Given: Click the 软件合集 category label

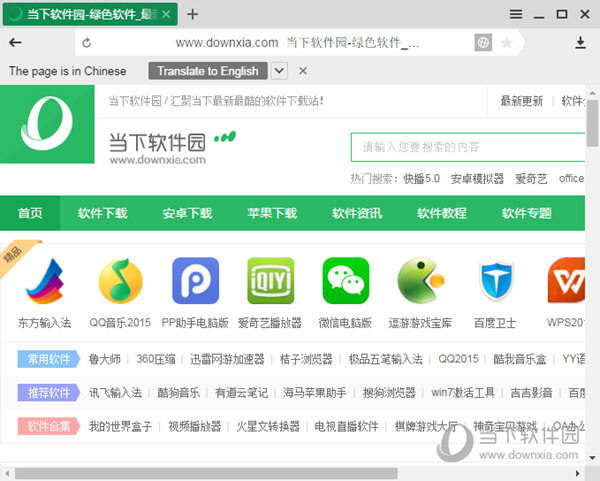Looking at the screenshot, I should click(49, 426).
